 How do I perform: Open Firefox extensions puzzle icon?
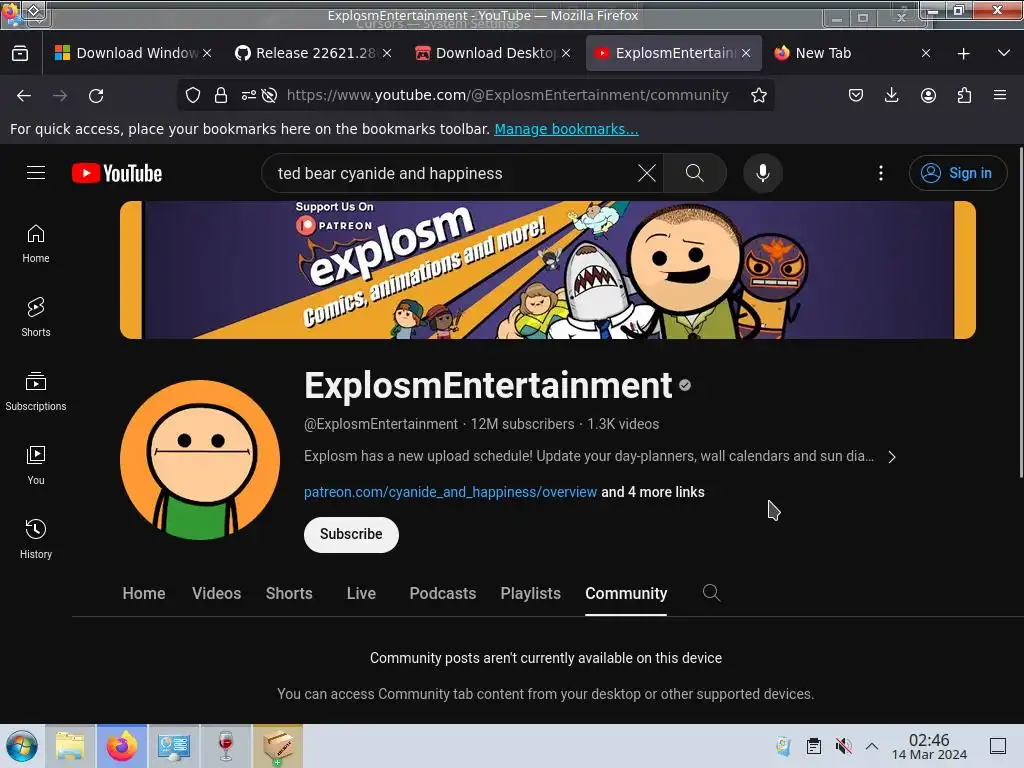pyautogui.click(x=964, y=95)
